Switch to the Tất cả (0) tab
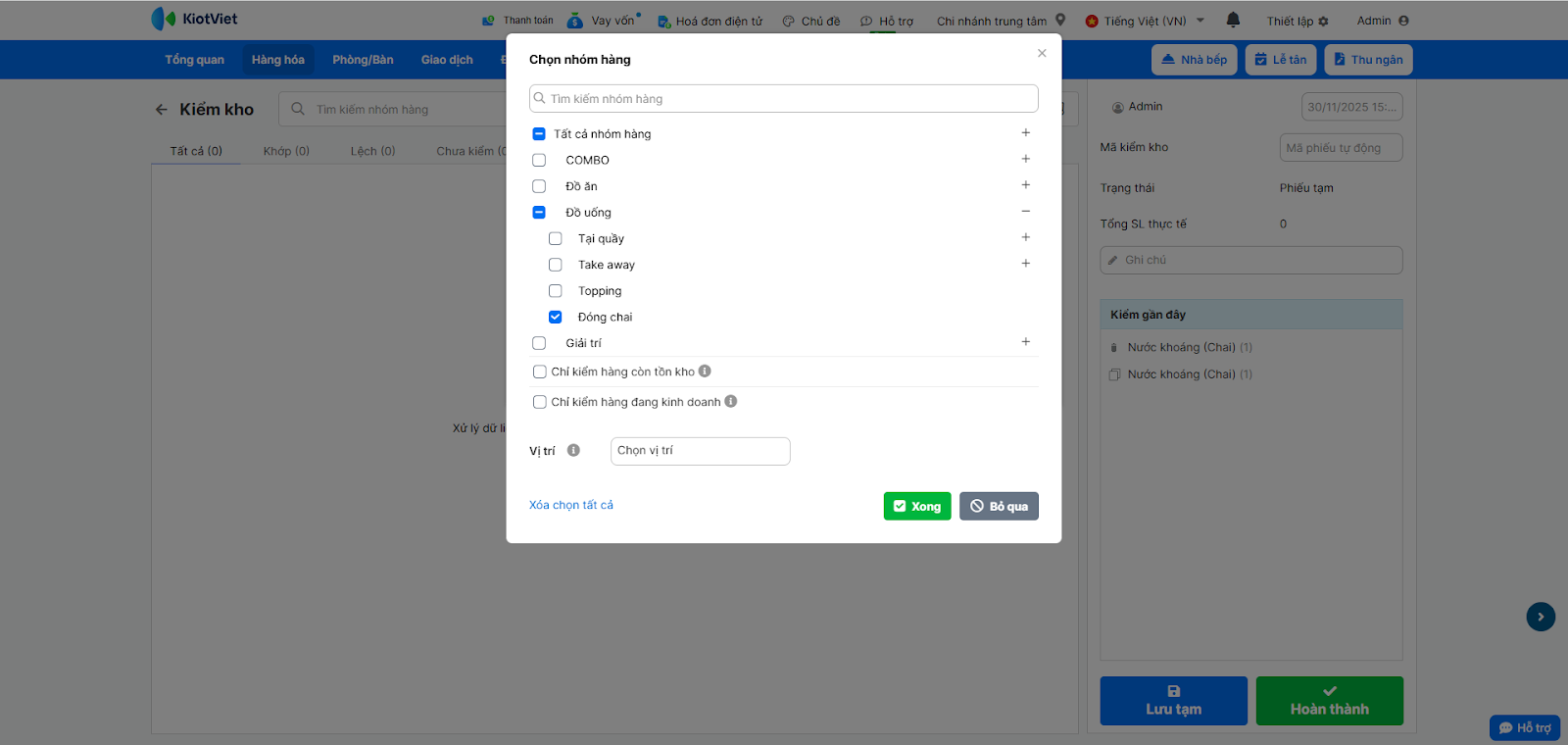 pyautogui.click(x=196, y=151)
